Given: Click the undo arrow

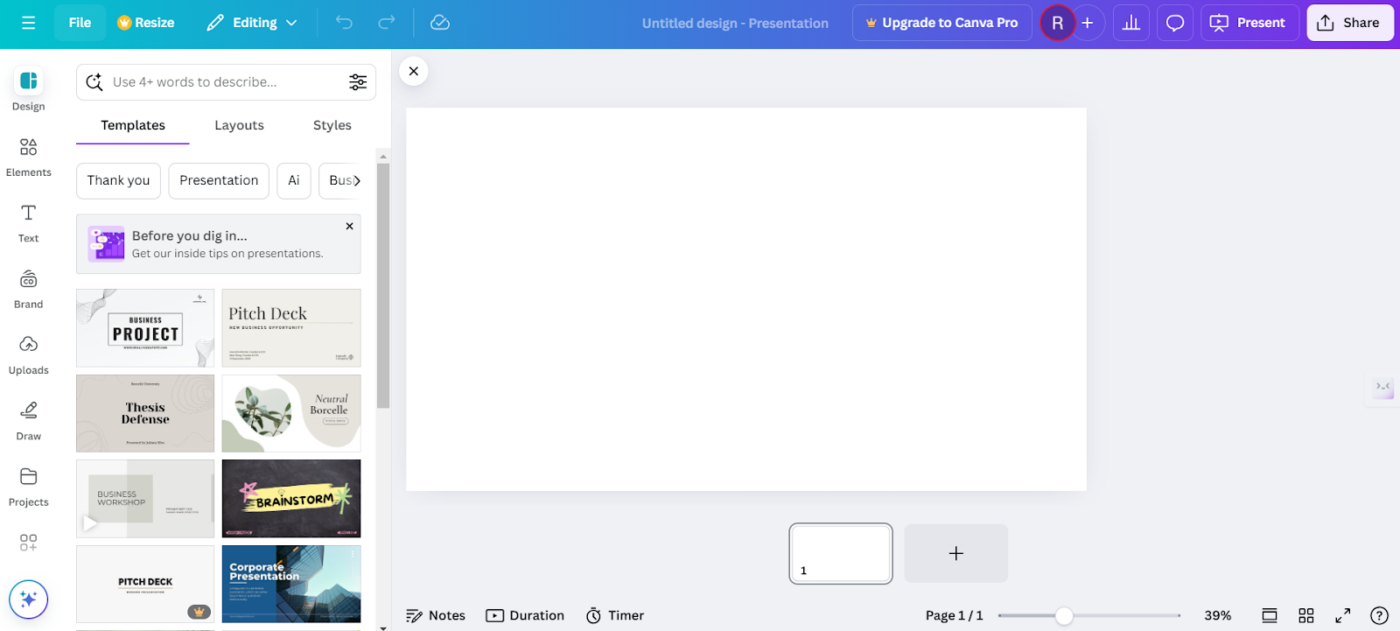Looking at the screenshot, I should point(344,23).
